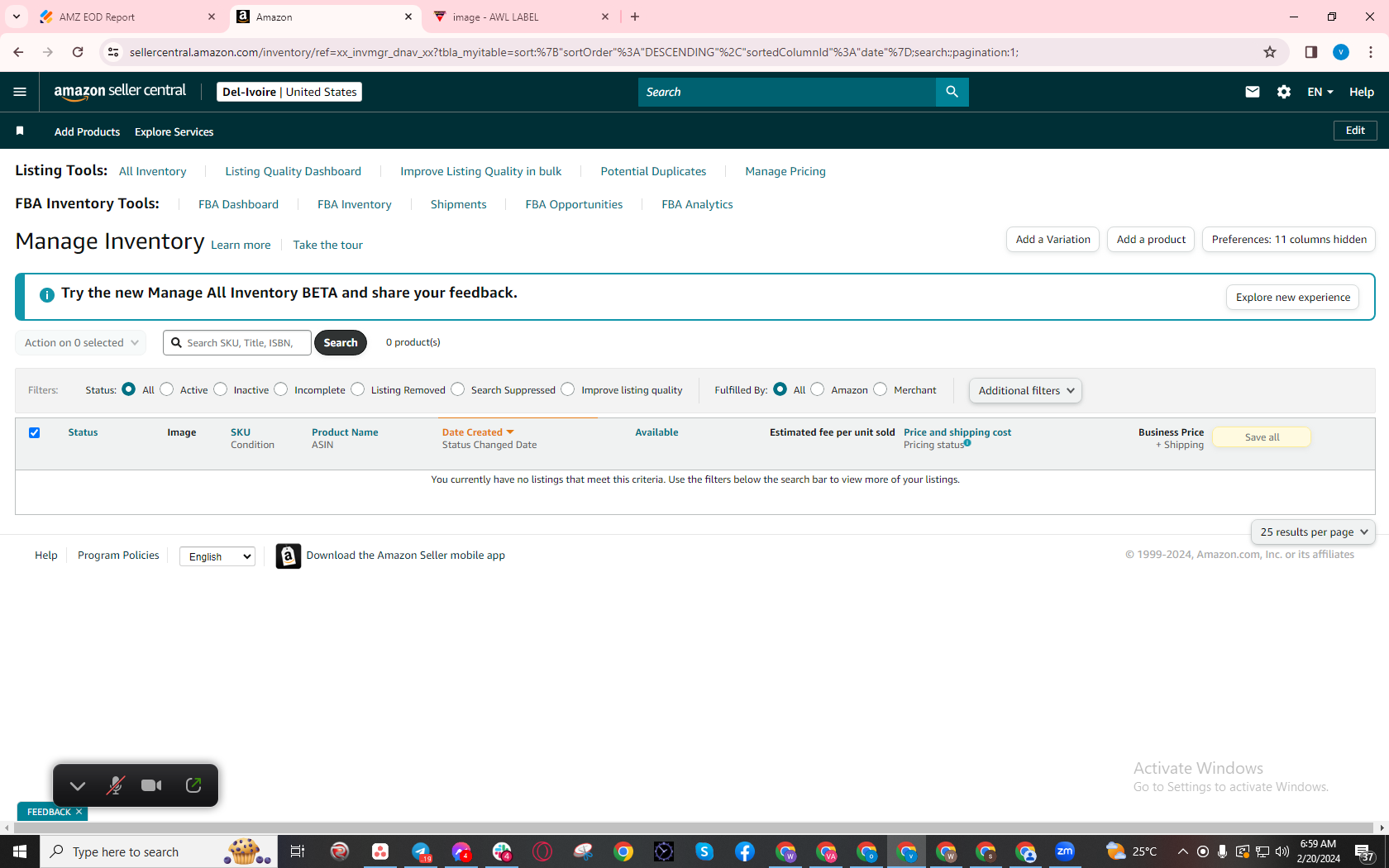
Task: Open the English language selector in footer
Action: 217,556
